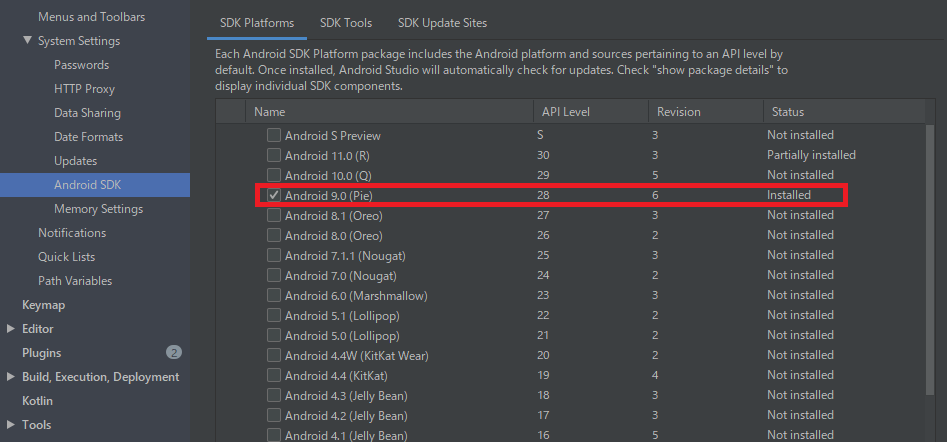Viewport: 947px width, 442px height.
Task: Go to Quick Lists settings
Action: click(x=66, y=257)
